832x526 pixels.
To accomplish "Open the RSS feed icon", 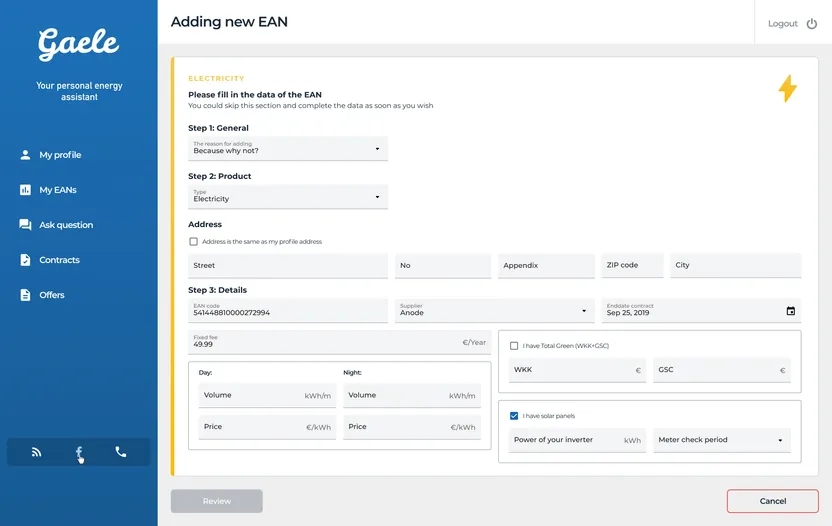I will pos(36,452).
